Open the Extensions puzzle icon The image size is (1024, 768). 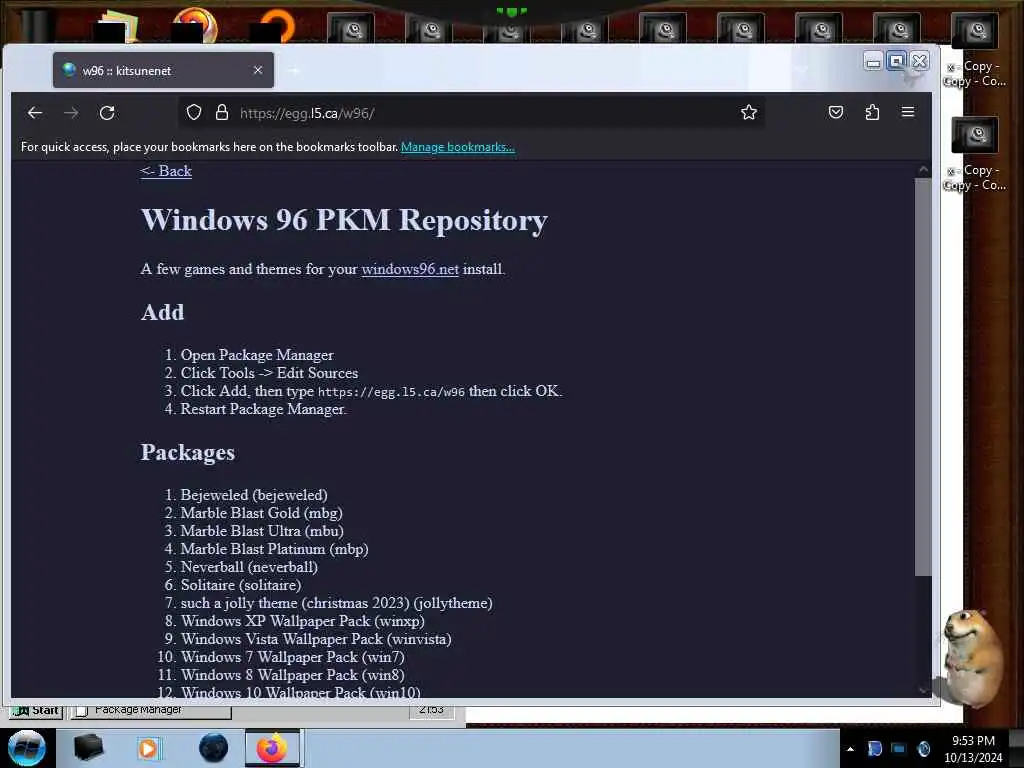pyautogui.click(x=872, y=112)
